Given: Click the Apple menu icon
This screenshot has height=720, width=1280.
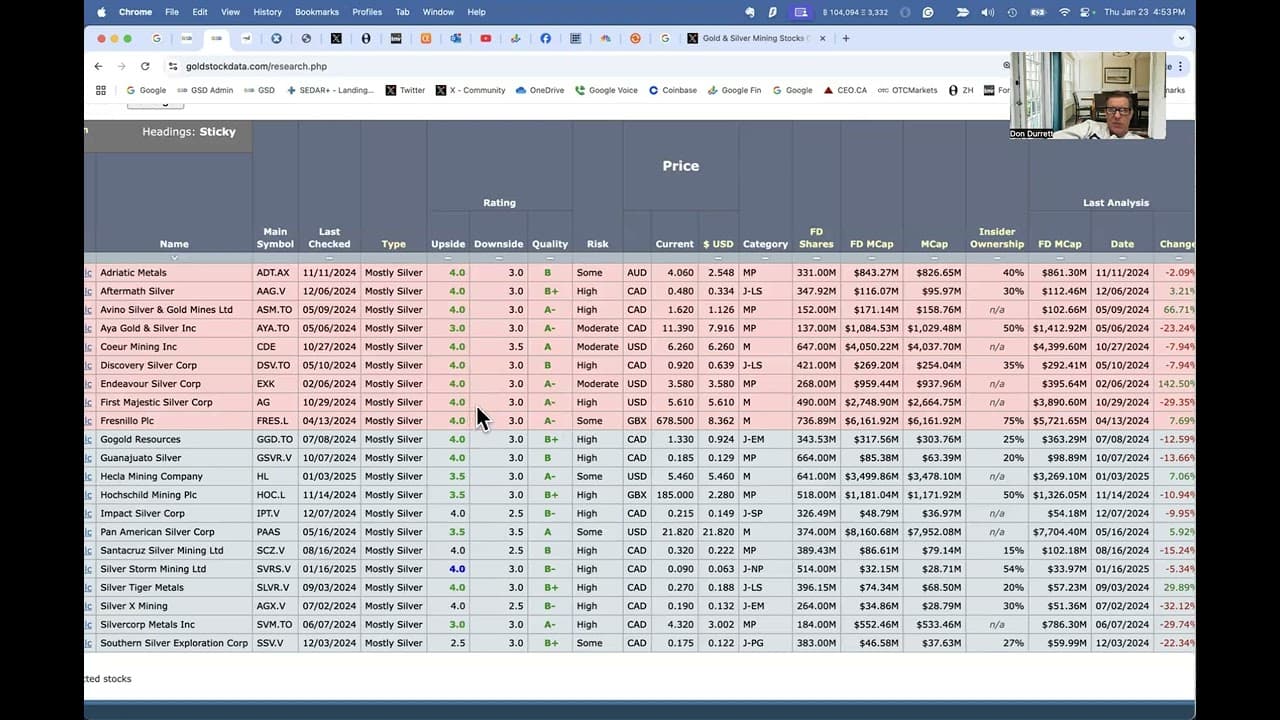Looking at the screenshot, I should coord(101,12).
